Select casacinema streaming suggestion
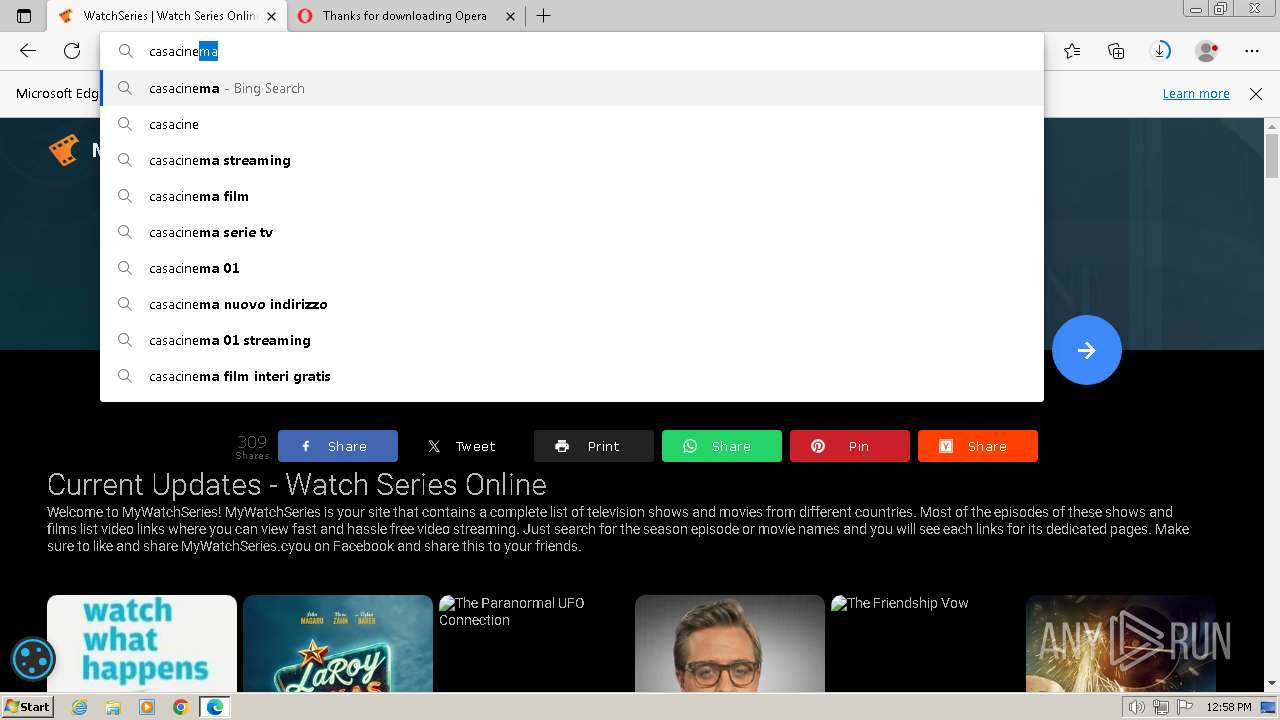1280x720 pixels. (572, 160)
